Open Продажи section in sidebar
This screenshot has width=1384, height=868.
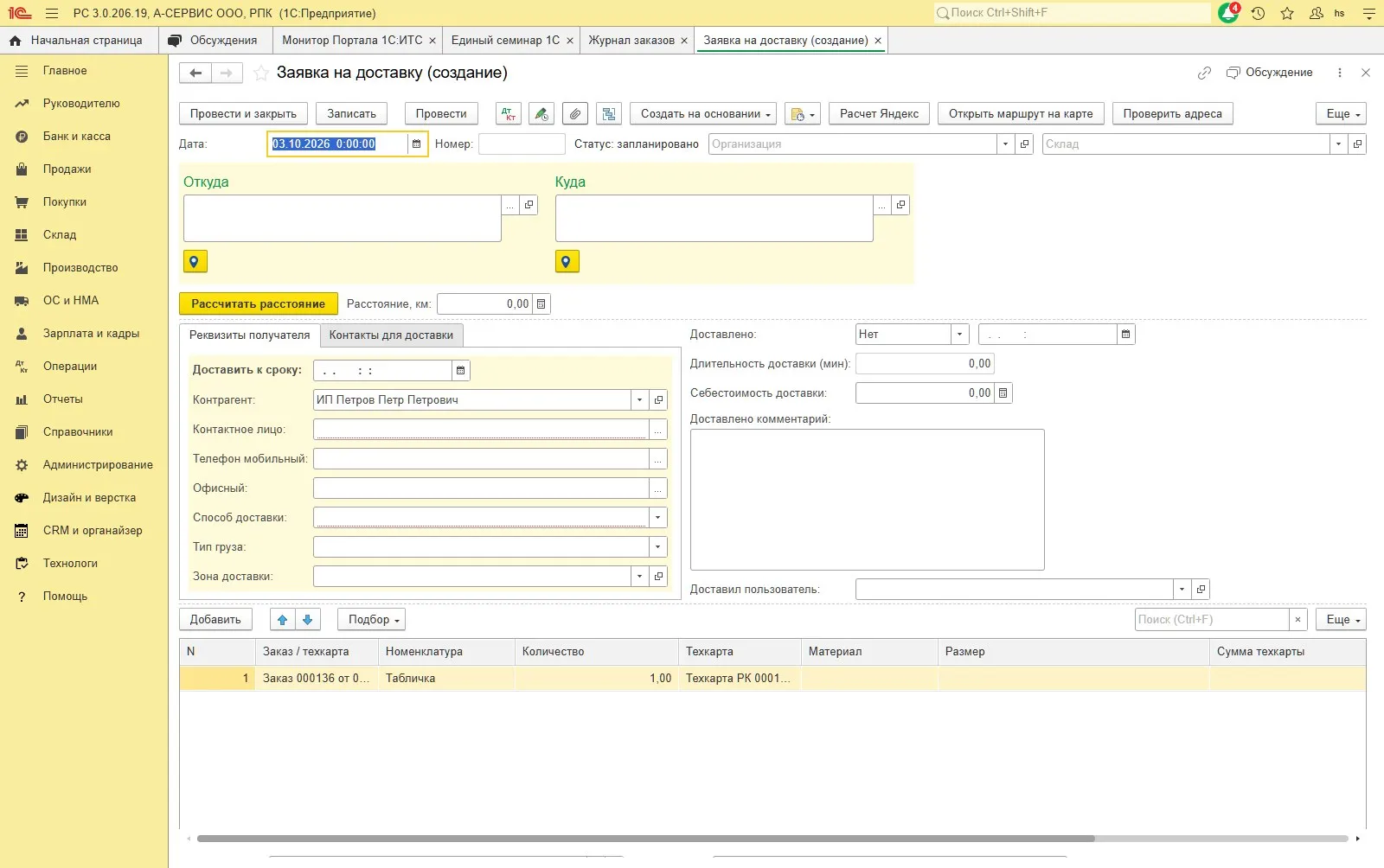pyautogui.click(x=67, y=169)
